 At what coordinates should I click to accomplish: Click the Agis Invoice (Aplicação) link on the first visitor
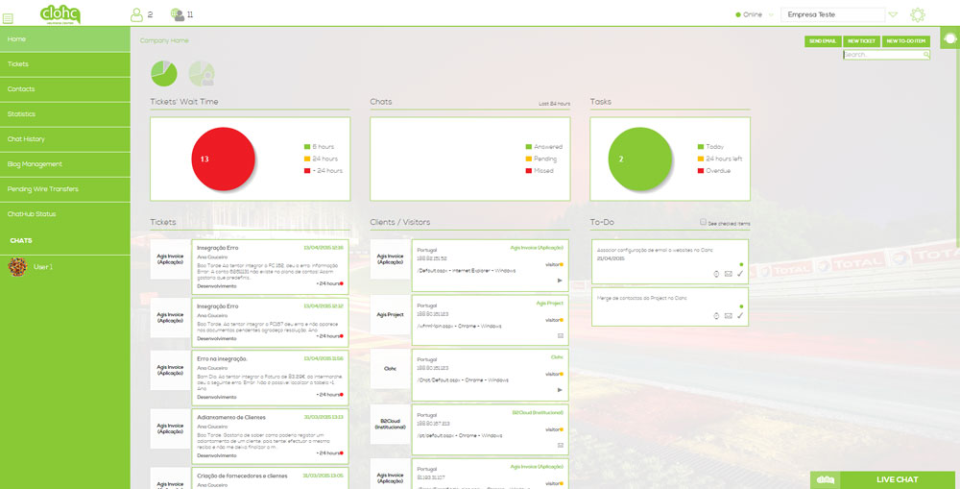[536, 248]
